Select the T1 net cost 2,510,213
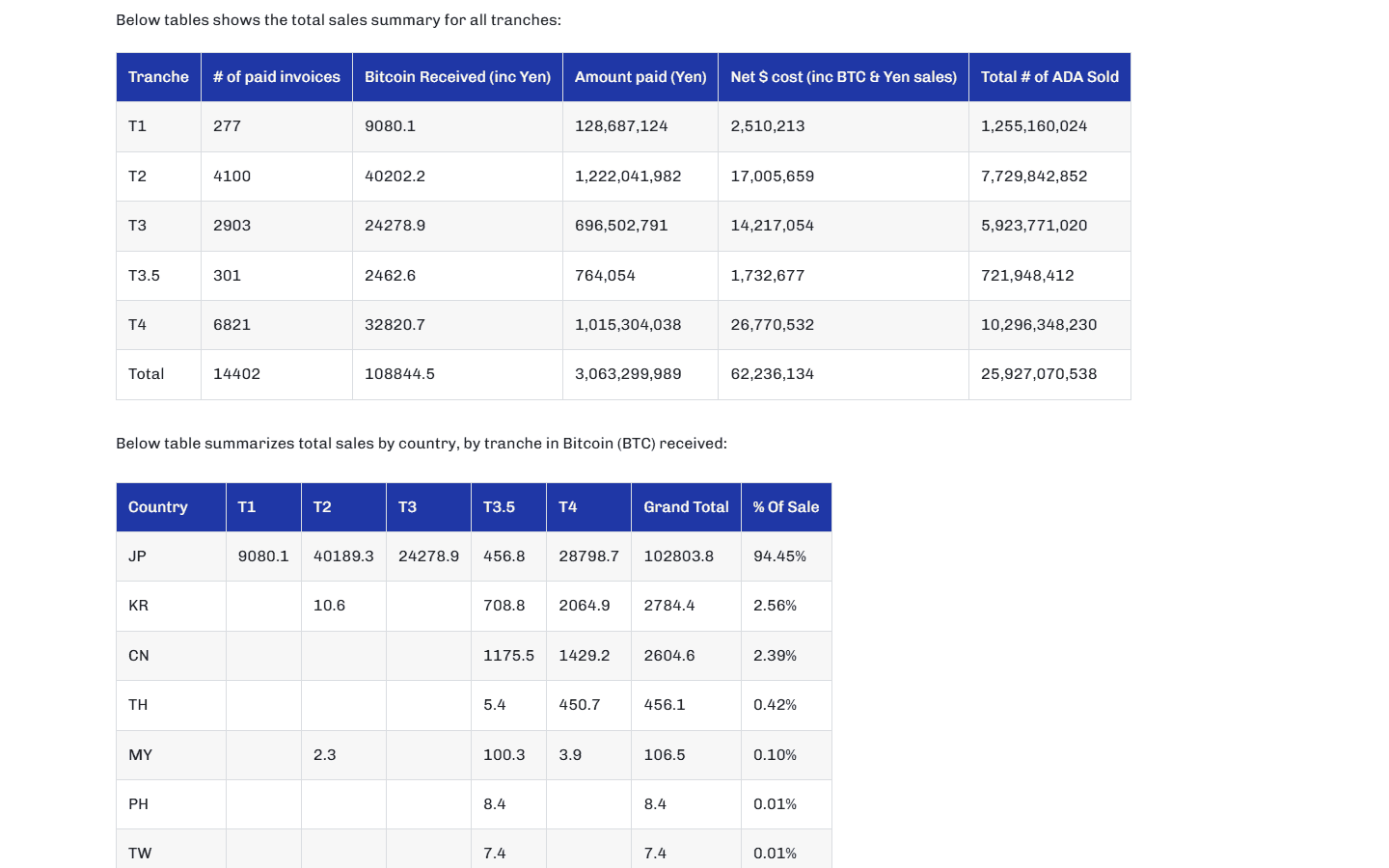The image size is (1389, 868). click(768, 126)
